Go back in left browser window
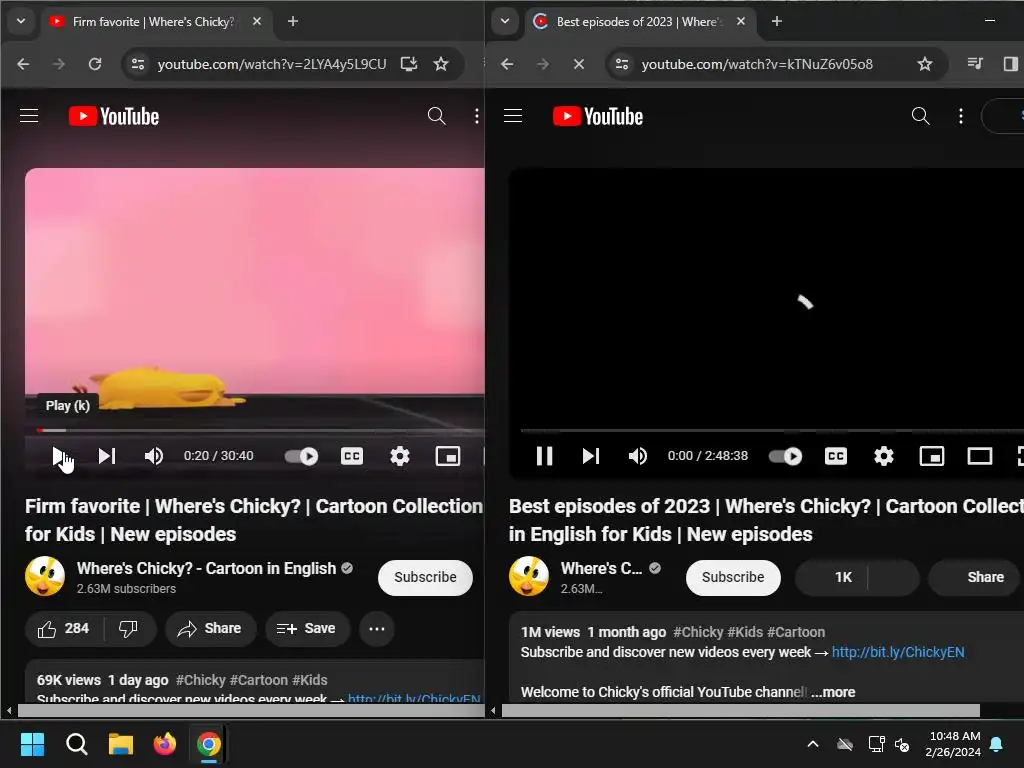 pyautogui.click(x=24, y=64)
